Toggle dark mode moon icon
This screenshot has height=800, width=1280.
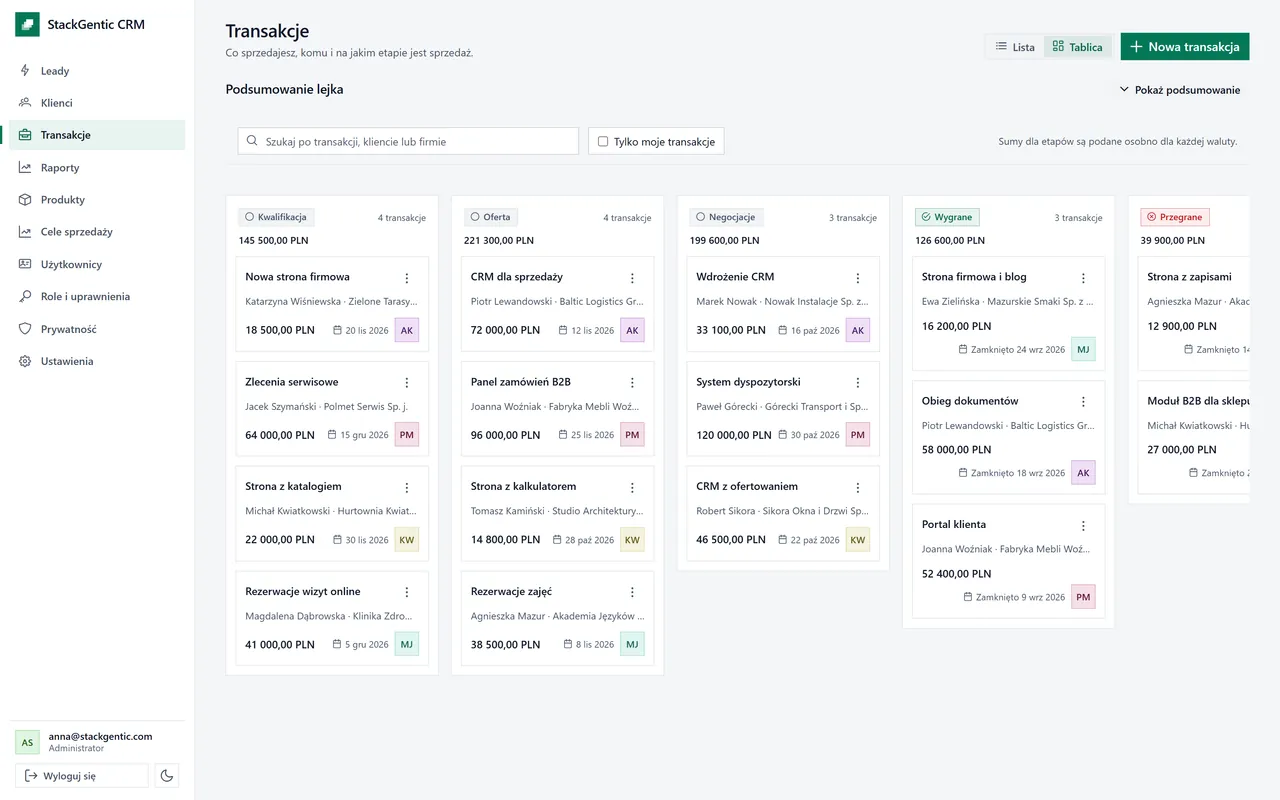[167, 775]
